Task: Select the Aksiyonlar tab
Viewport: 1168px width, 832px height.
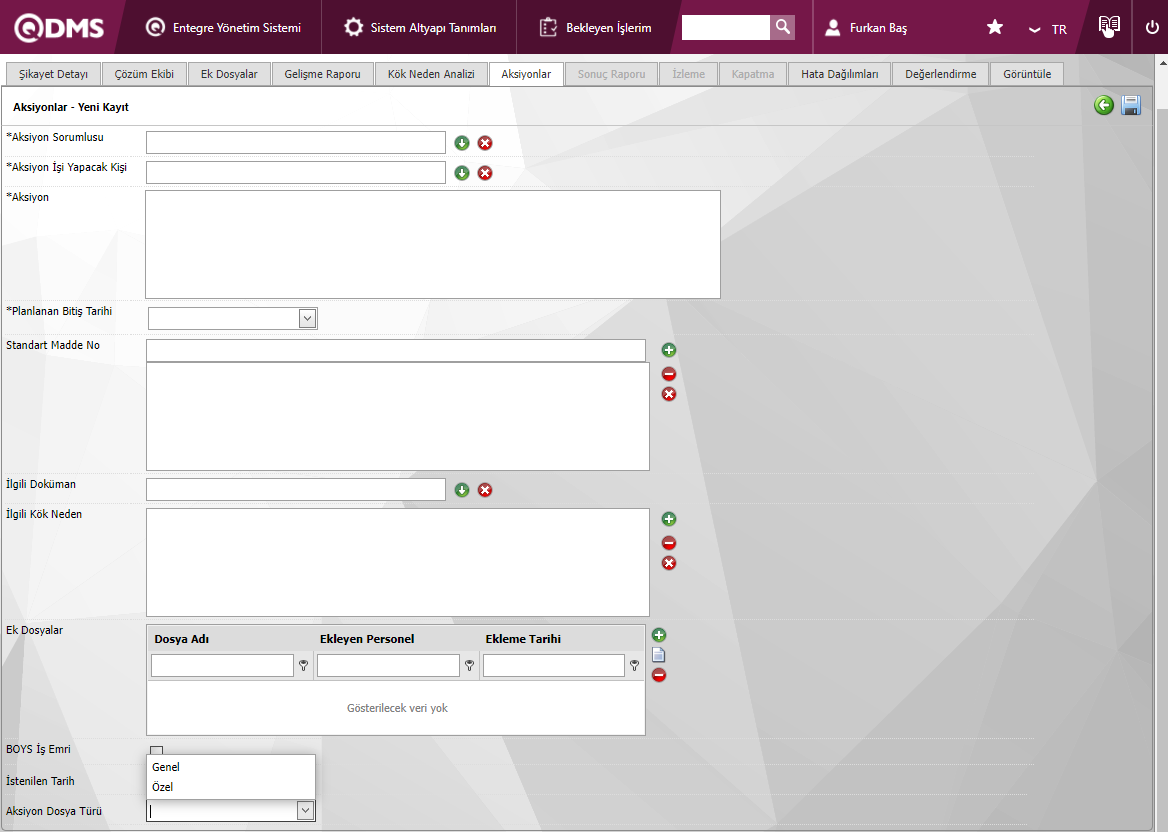Action: pyautogui.click(x=526, y=74)
